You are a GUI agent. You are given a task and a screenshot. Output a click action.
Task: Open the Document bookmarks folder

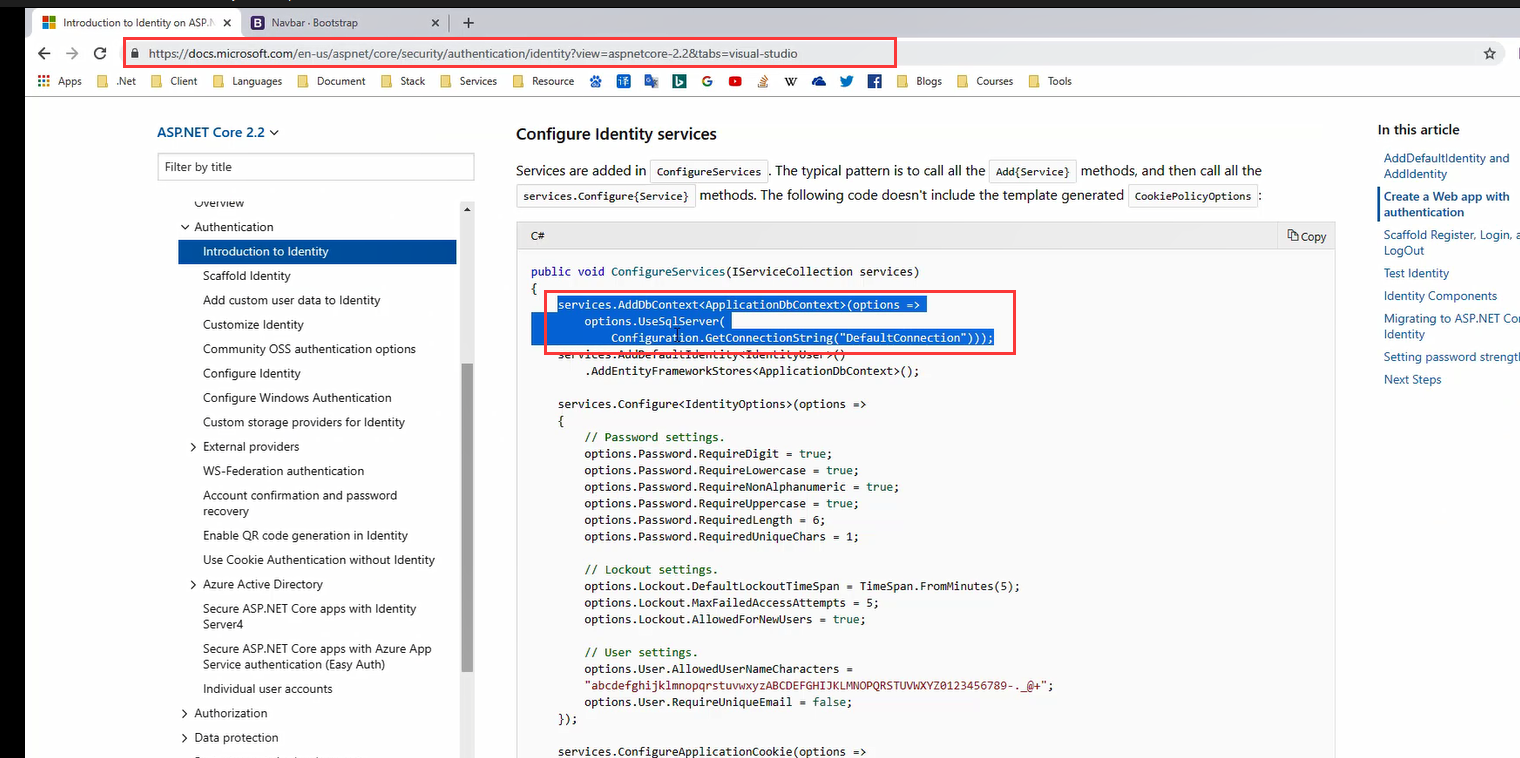pyautogui.click(x=331, y=81)
